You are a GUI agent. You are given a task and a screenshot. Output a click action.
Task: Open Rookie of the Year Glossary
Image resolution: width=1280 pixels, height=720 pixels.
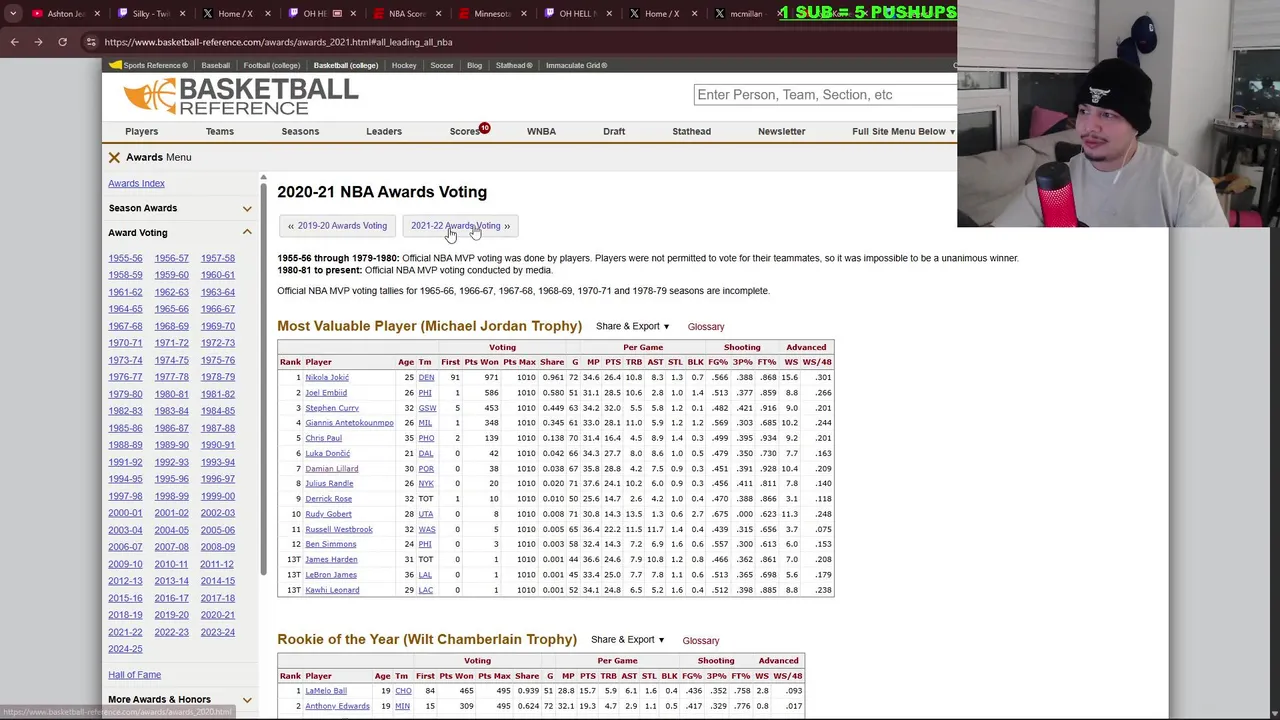tap(701, 640)
